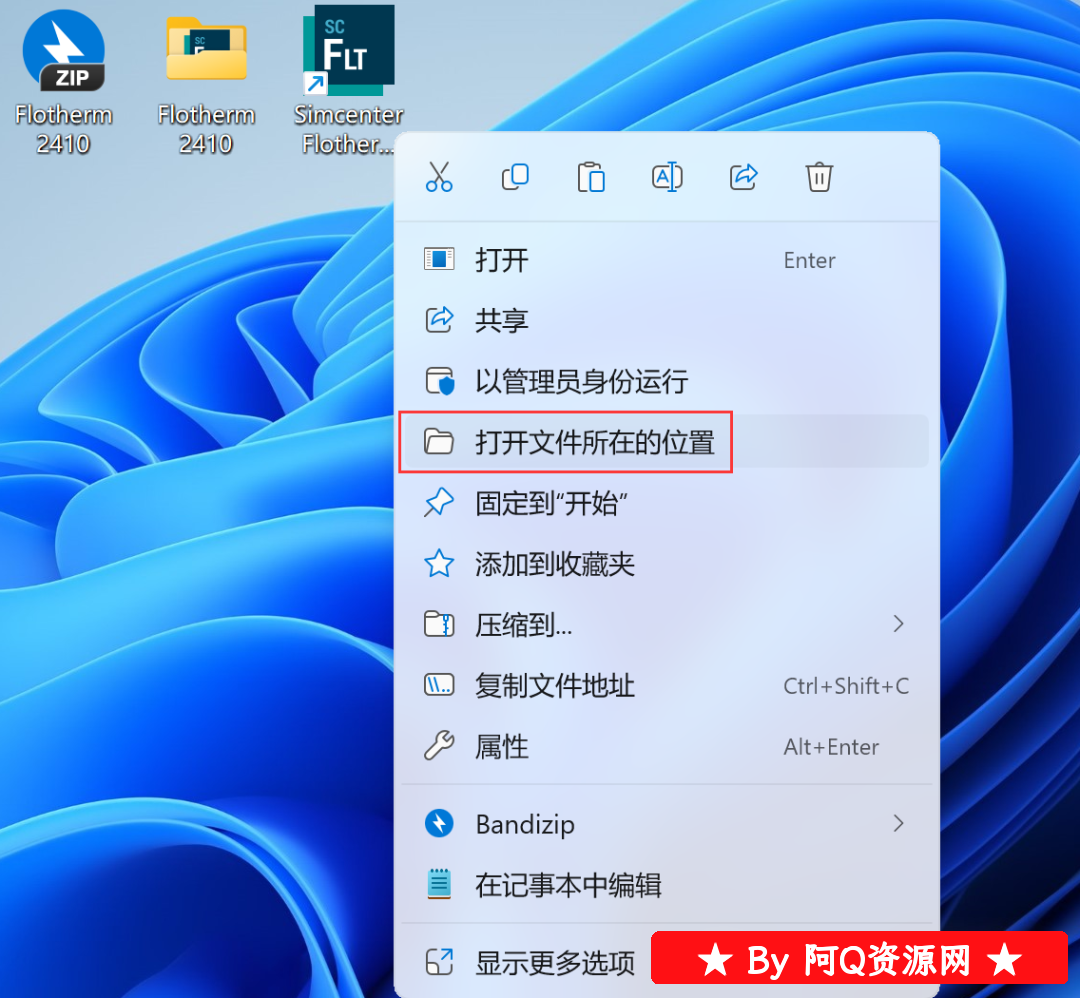Viewport: 1080px width, 998px height.
Task: Click 显示更多选项 at menu bottom
Action: 665,962
